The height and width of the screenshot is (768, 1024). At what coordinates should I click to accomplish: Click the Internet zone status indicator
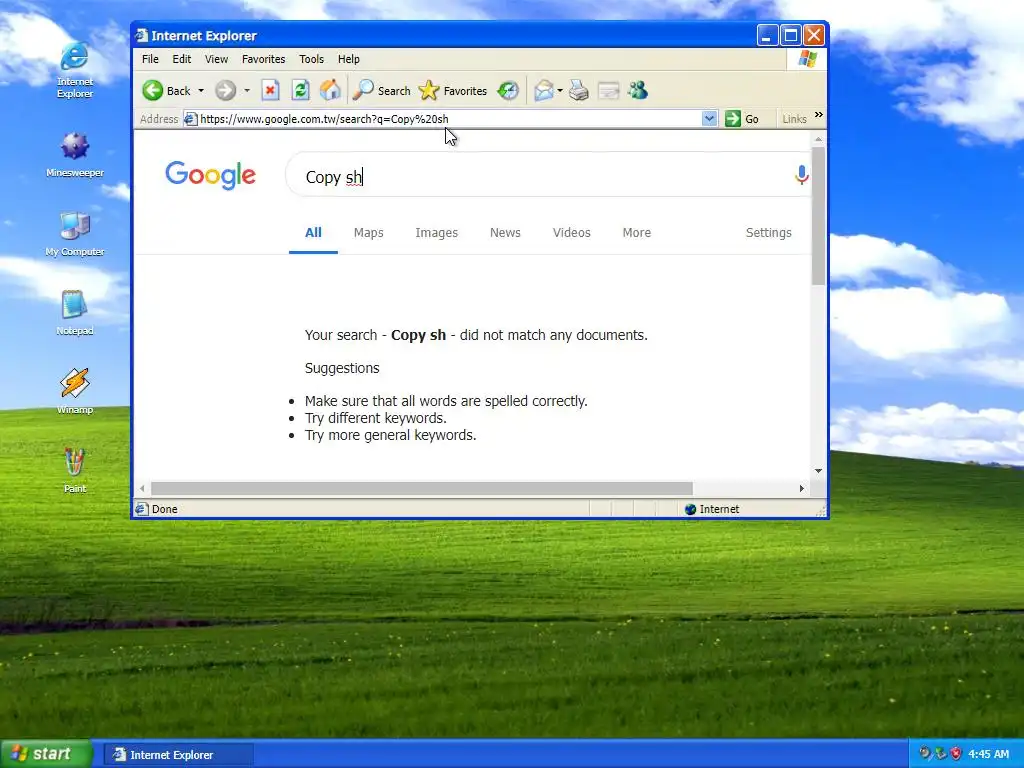pos(712,509)
